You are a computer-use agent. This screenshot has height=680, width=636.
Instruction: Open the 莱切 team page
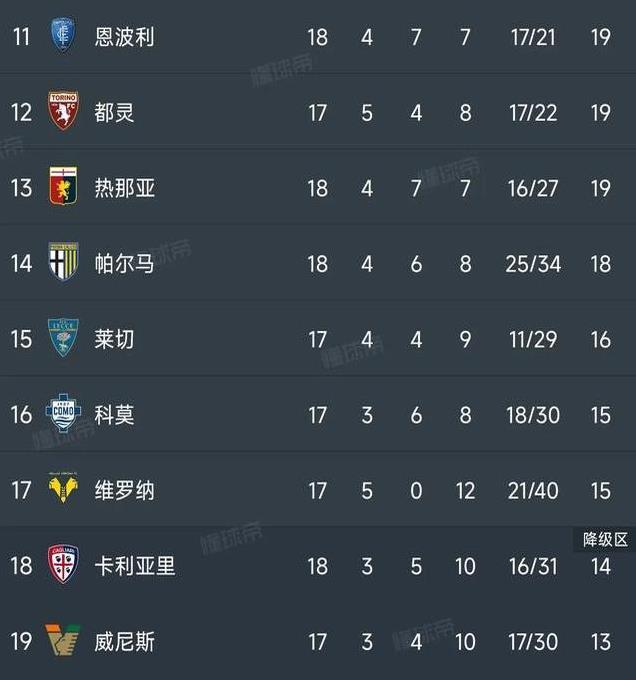point(114,339)
